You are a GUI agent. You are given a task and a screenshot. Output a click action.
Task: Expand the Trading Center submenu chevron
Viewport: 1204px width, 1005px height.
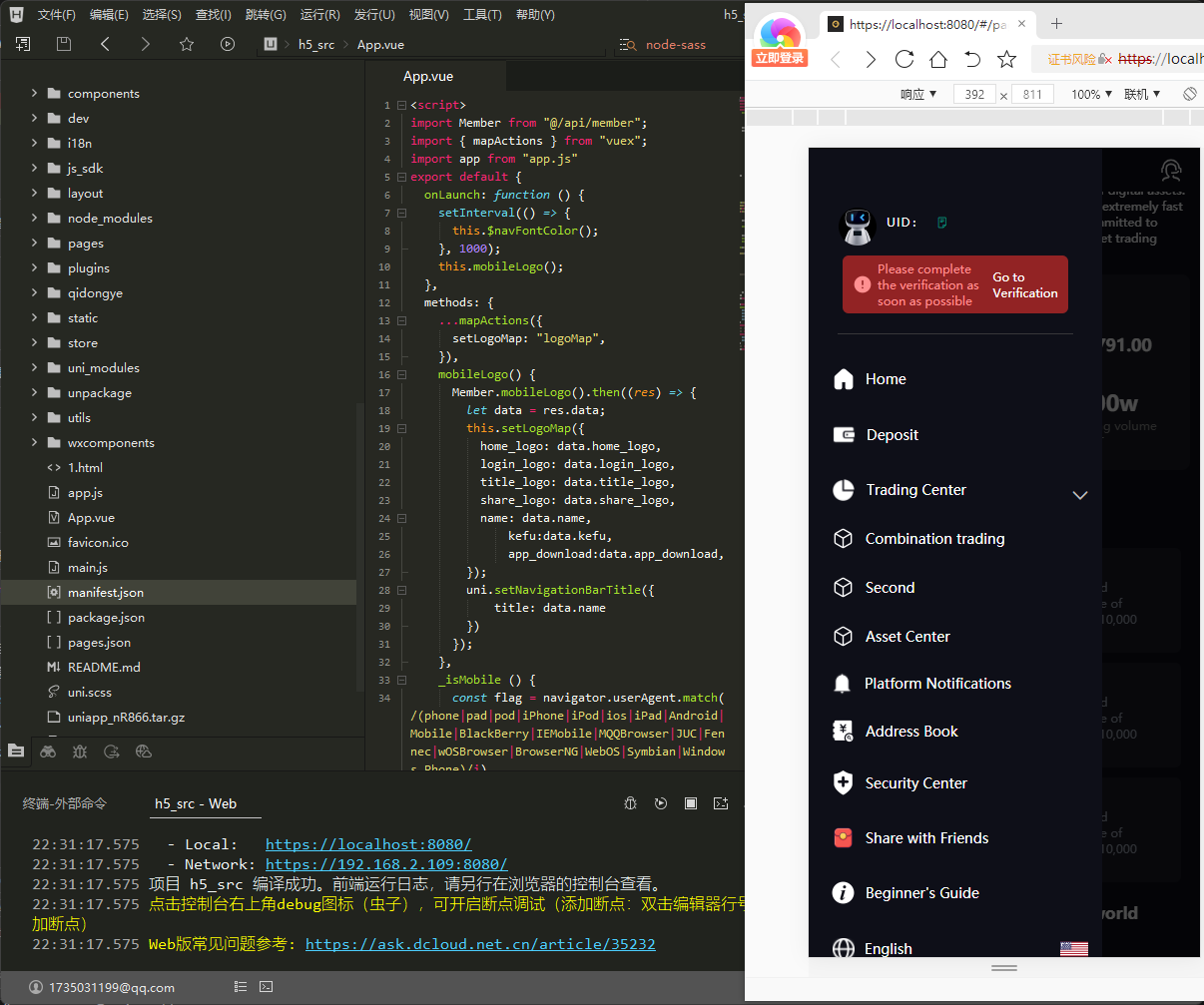pos(1079,495)
